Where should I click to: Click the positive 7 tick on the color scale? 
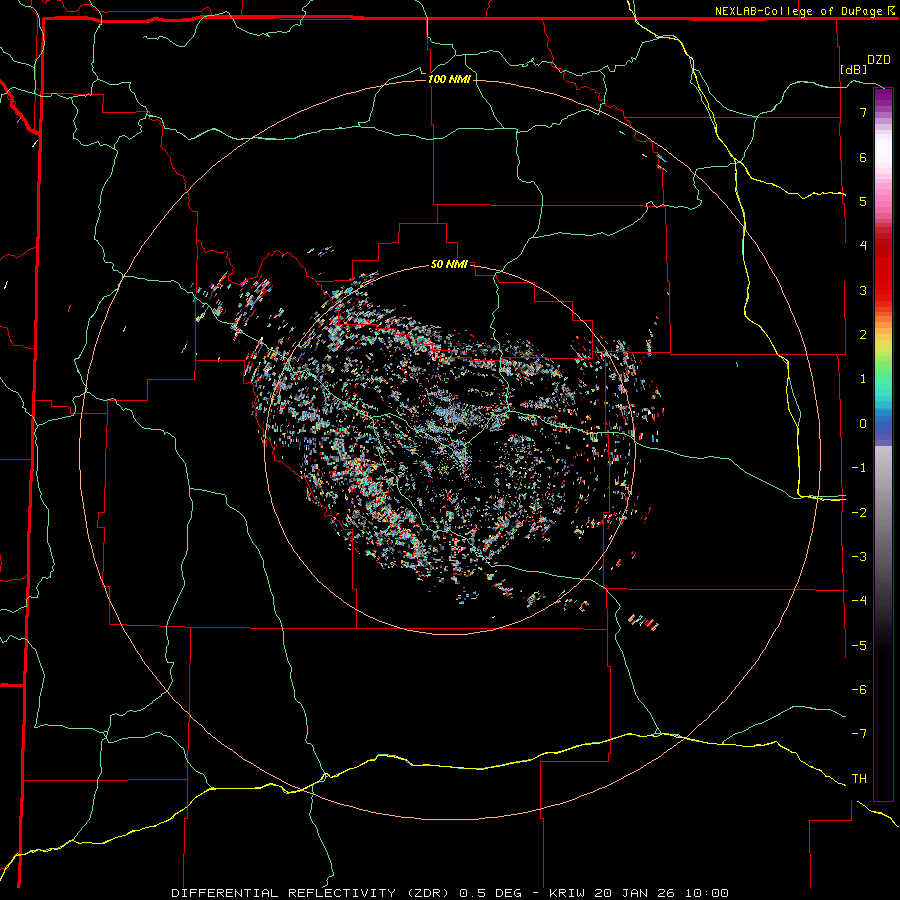pos(863,112)
